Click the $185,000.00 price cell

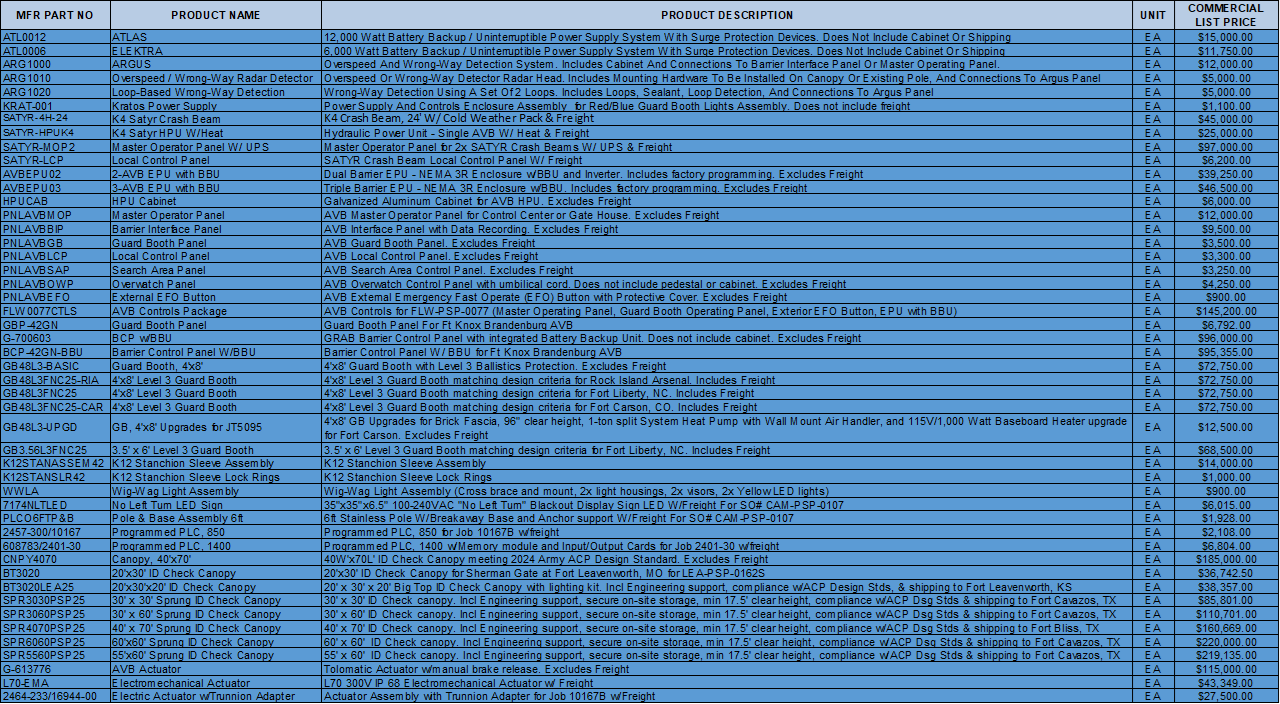pyautogui.click(x=1226, y=559)
